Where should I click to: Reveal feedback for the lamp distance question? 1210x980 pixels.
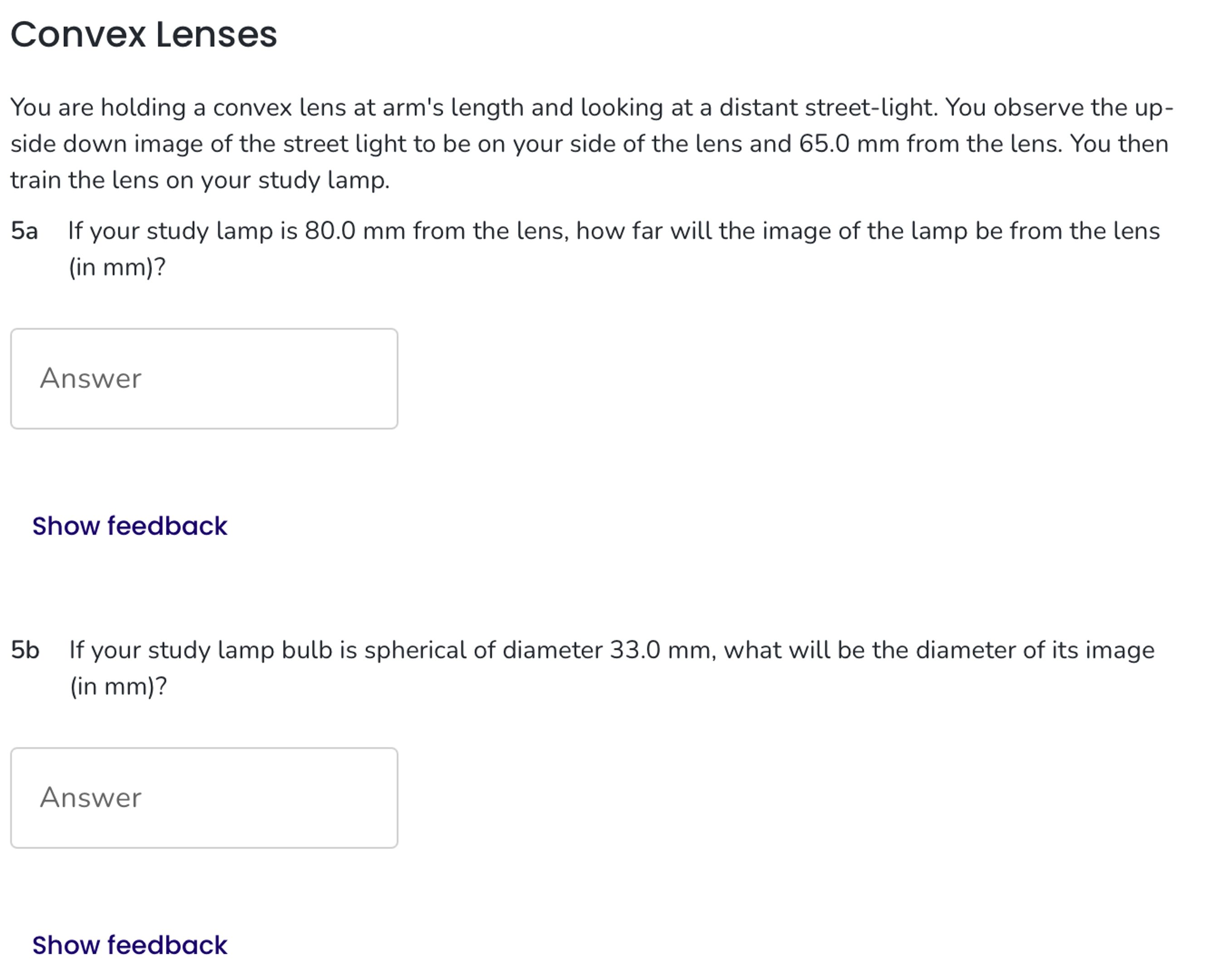click(130, 525)
